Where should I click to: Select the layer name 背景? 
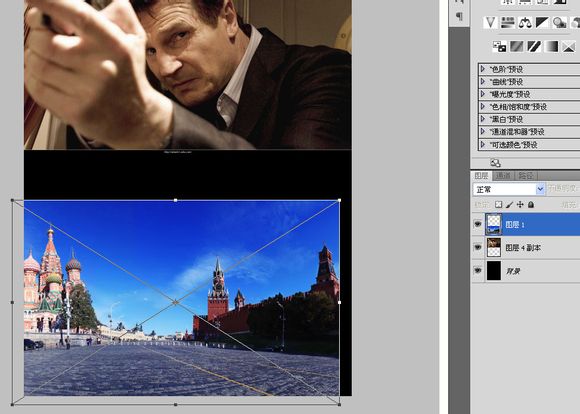[x=513, y=271]
